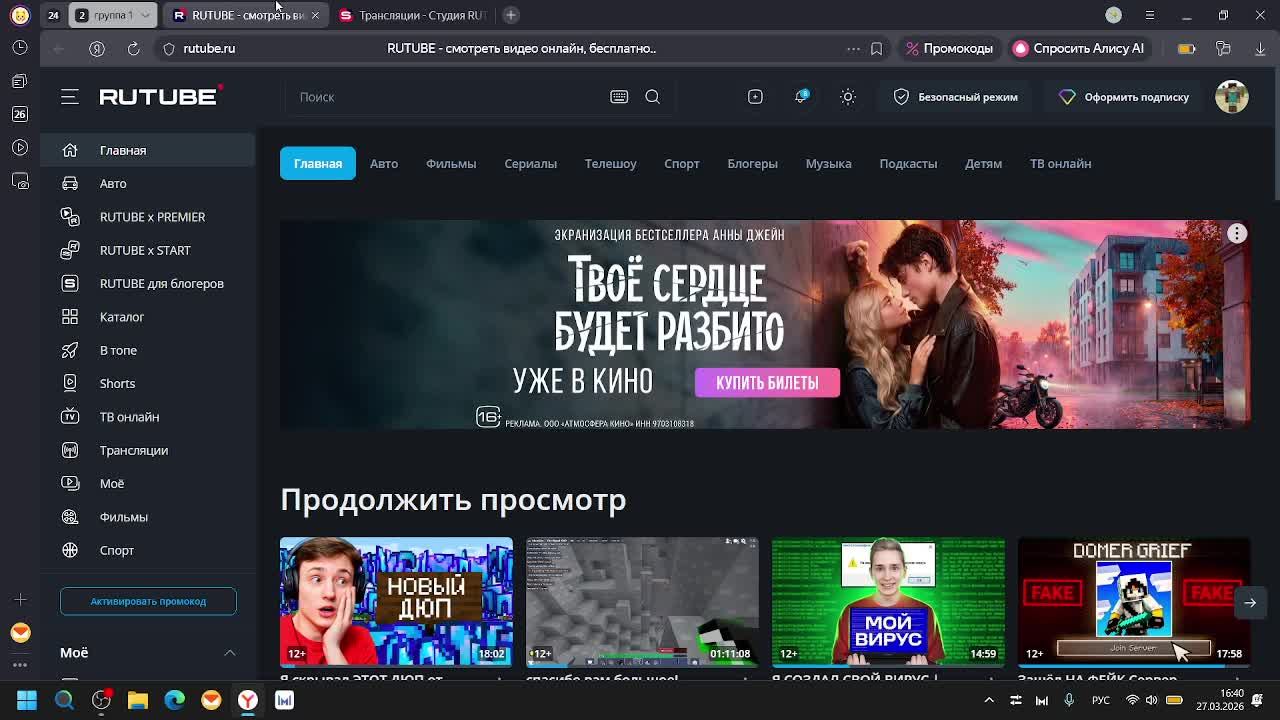
Task: Select the Блогеры category tab
Action: (752, 163)
